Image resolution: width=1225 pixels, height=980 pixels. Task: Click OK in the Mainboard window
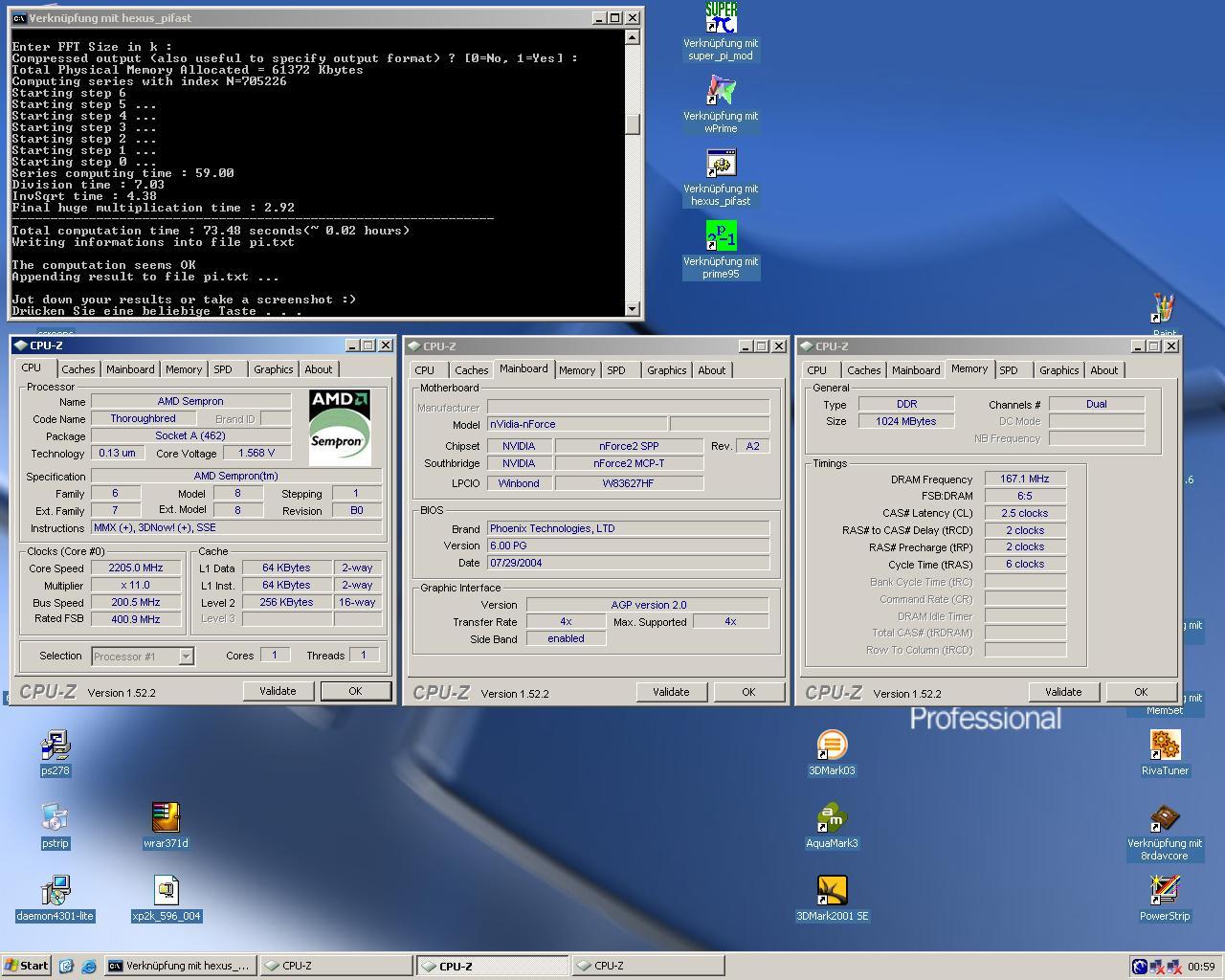pos(748,692)
